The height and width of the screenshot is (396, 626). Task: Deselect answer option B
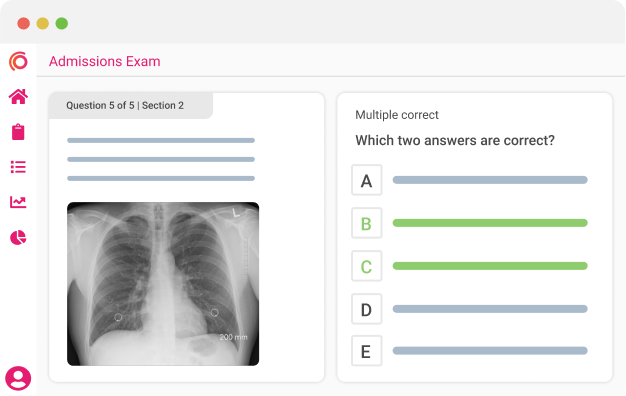(366, 223)
